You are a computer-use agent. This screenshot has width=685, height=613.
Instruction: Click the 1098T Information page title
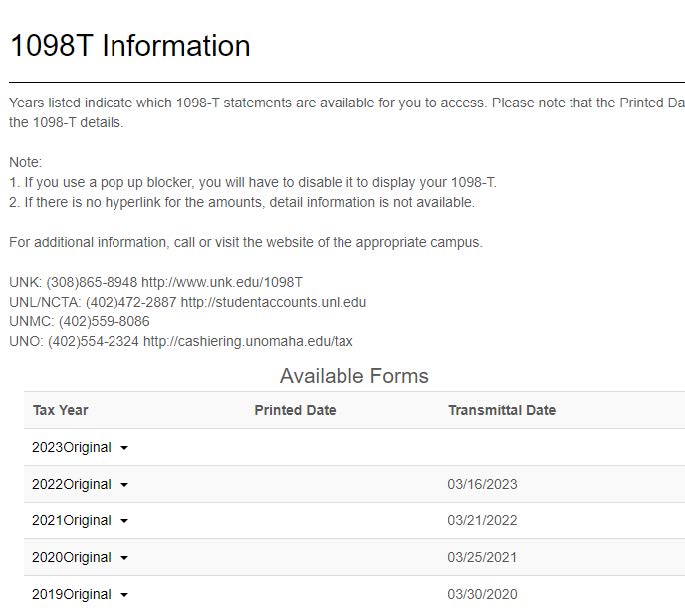pyautogui.click(x=130, y=46)
